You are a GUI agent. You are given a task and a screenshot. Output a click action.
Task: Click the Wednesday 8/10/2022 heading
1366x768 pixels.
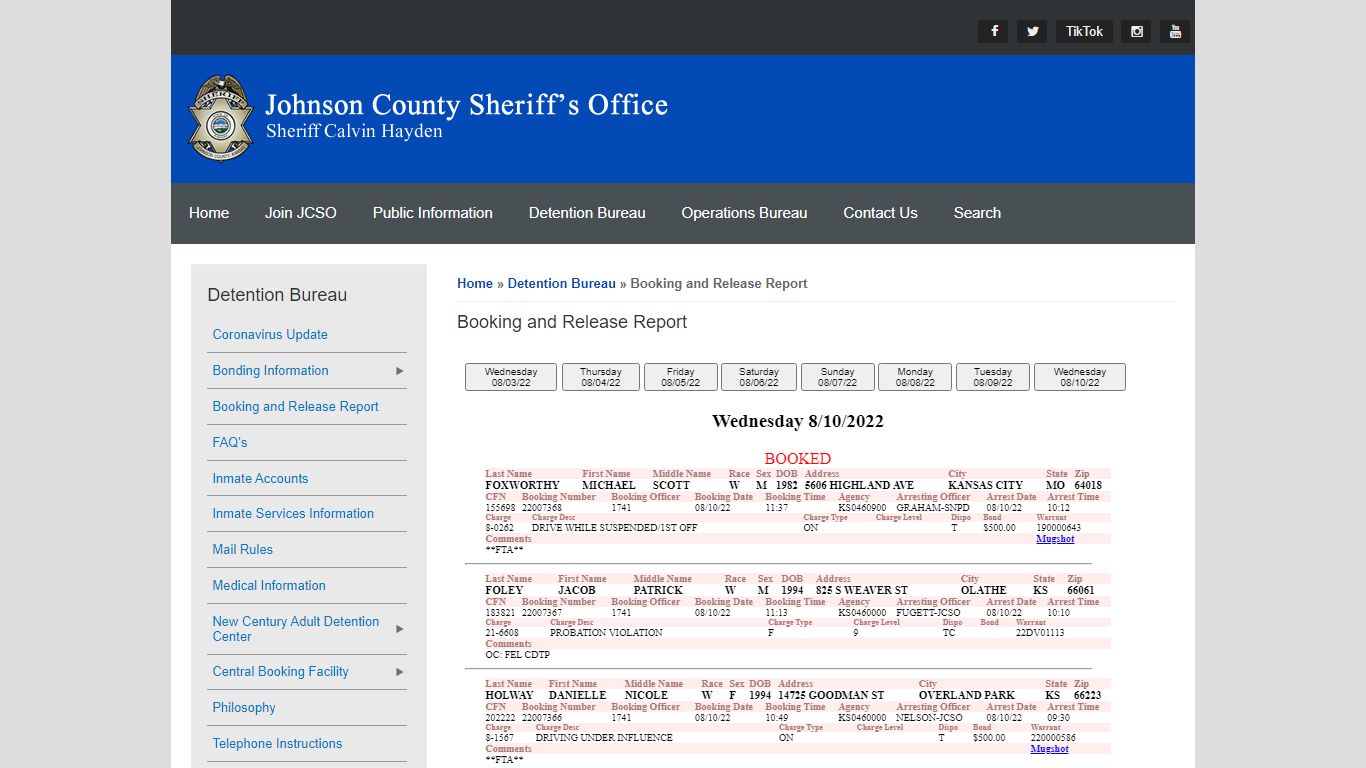(x=798, y=421)
